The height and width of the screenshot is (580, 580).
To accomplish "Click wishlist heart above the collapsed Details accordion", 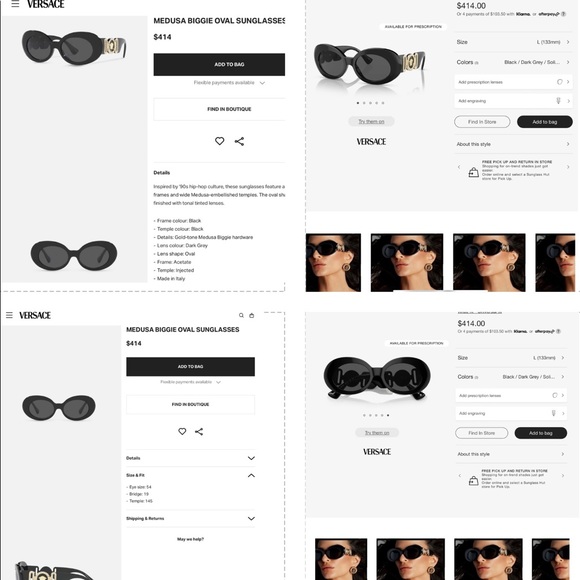I will [x=182, y=431].
